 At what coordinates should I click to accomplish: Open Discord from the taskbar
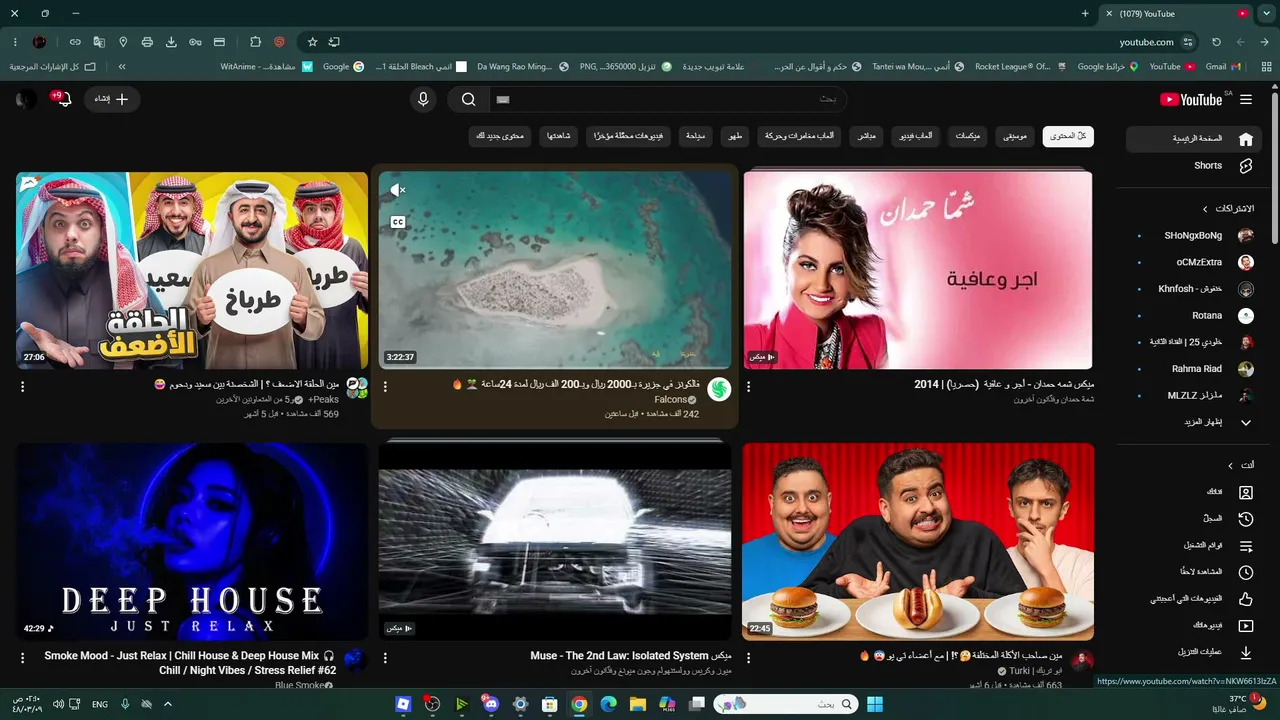(x=490, y=704)
